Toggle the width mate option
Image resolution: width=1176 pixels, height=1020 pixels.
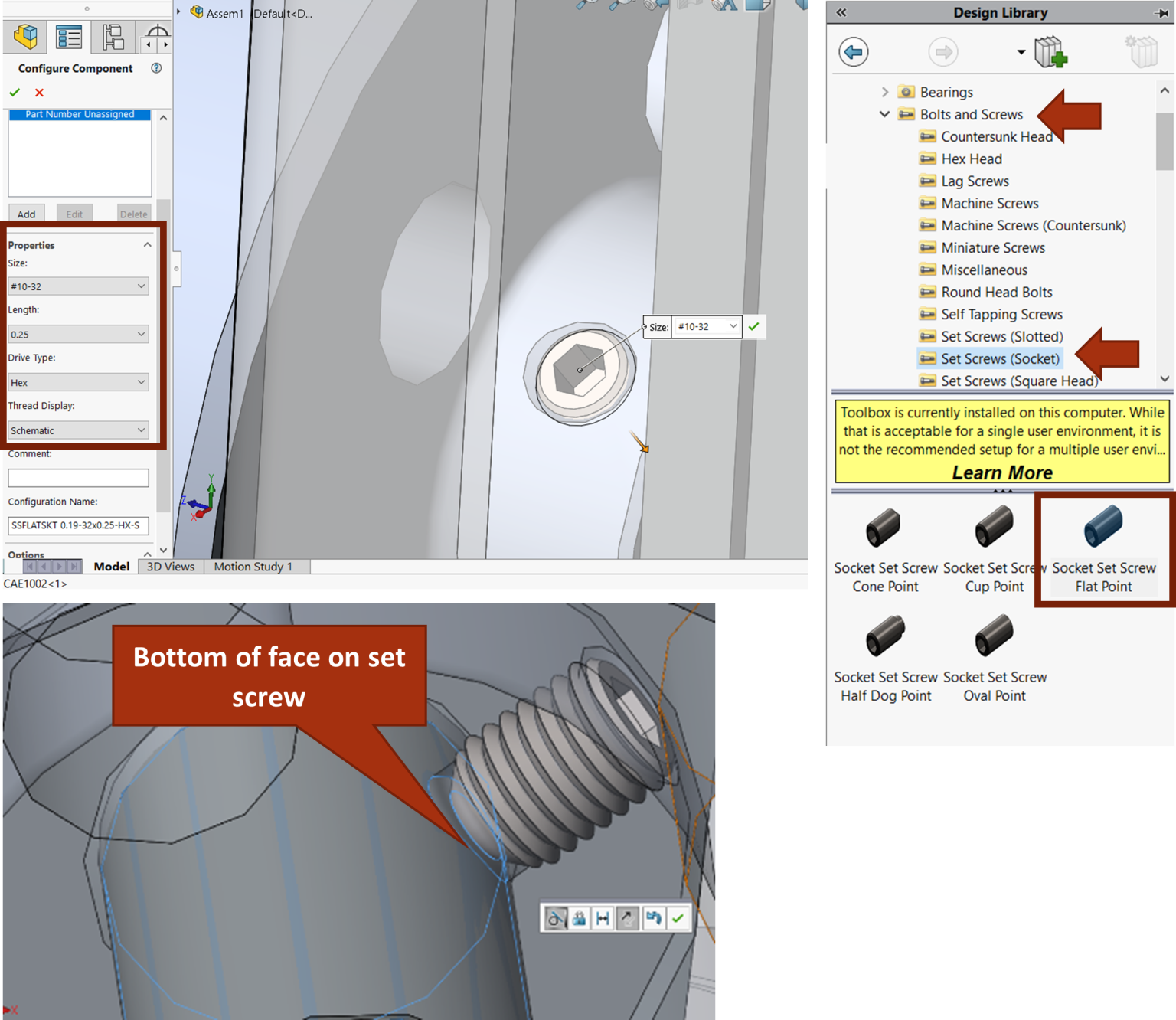click(603, 918)
